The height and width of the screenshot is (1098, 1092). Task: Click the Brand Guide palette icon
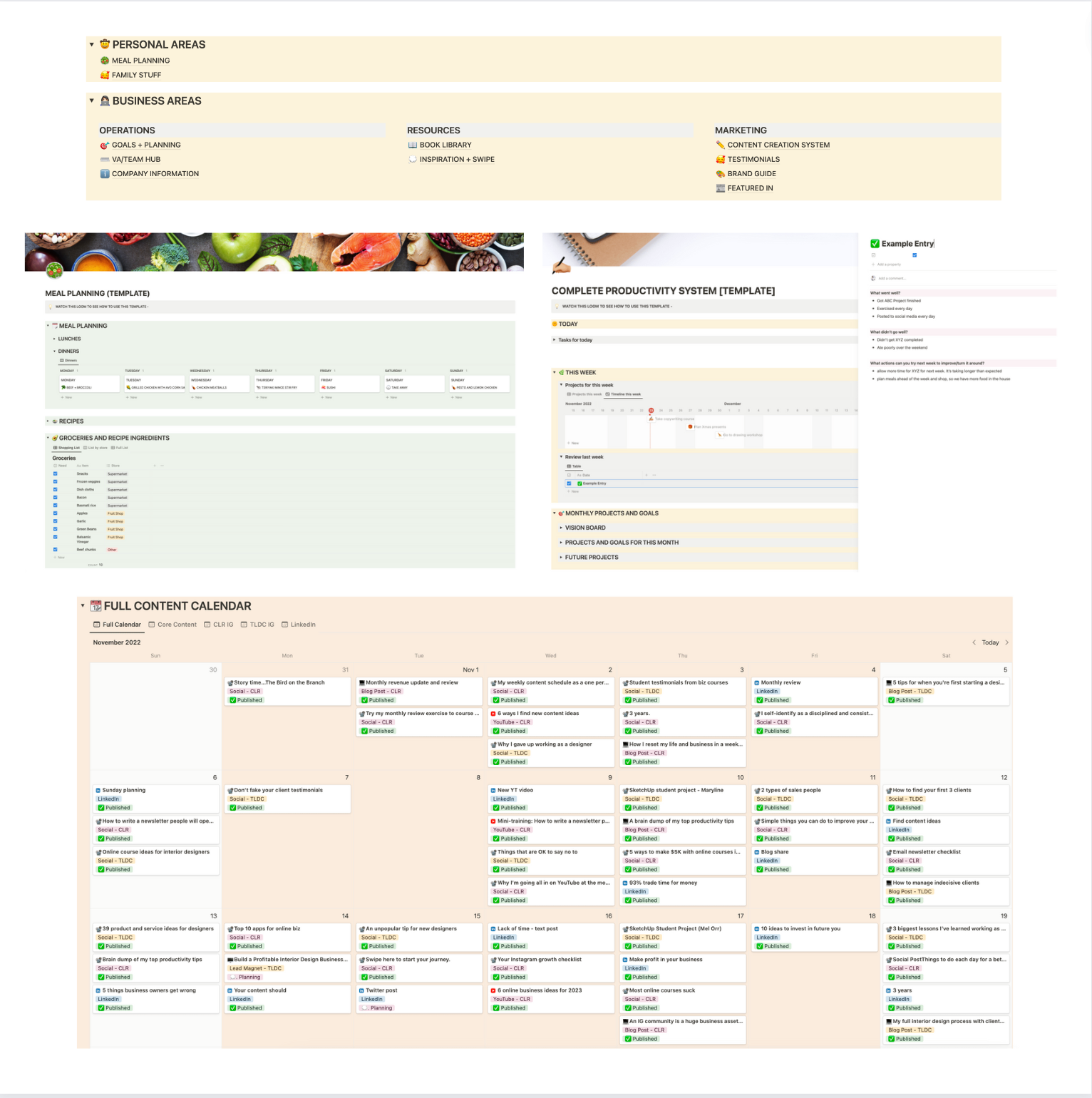coord(720,174)
